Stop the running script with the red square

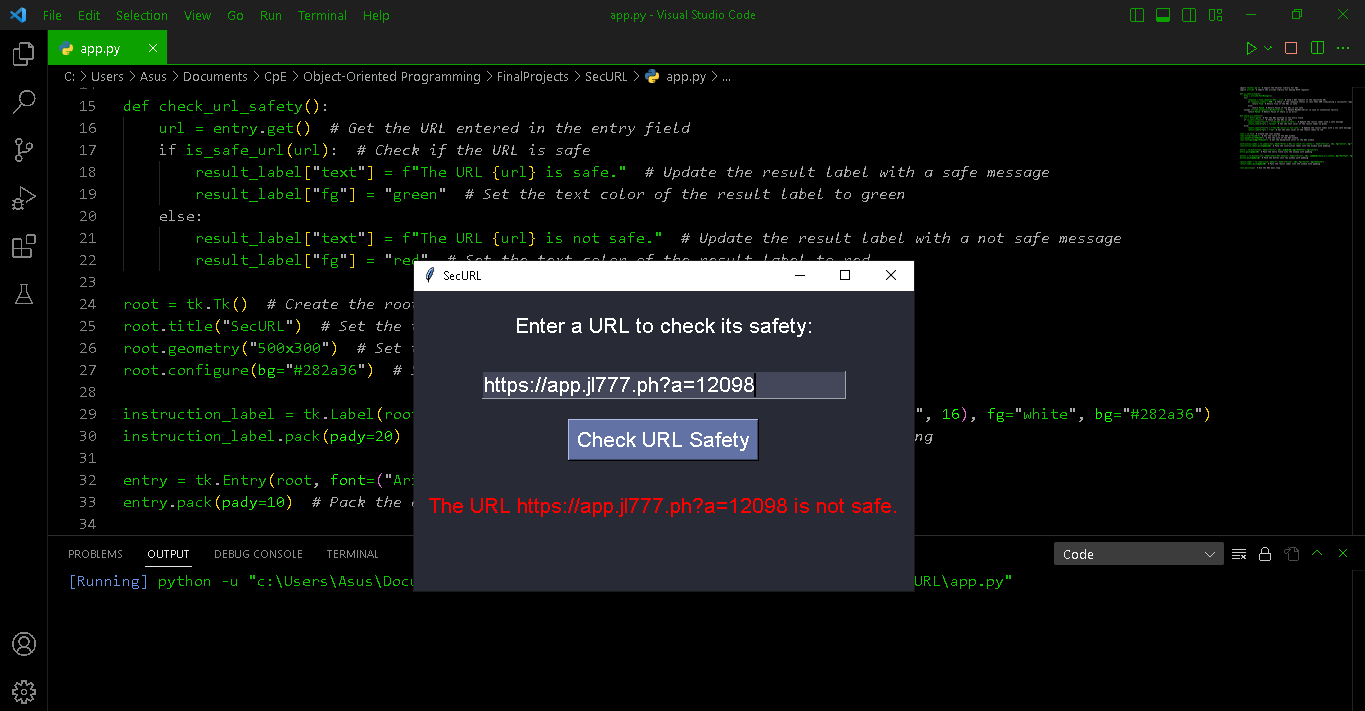click(x=1291, y=47)
